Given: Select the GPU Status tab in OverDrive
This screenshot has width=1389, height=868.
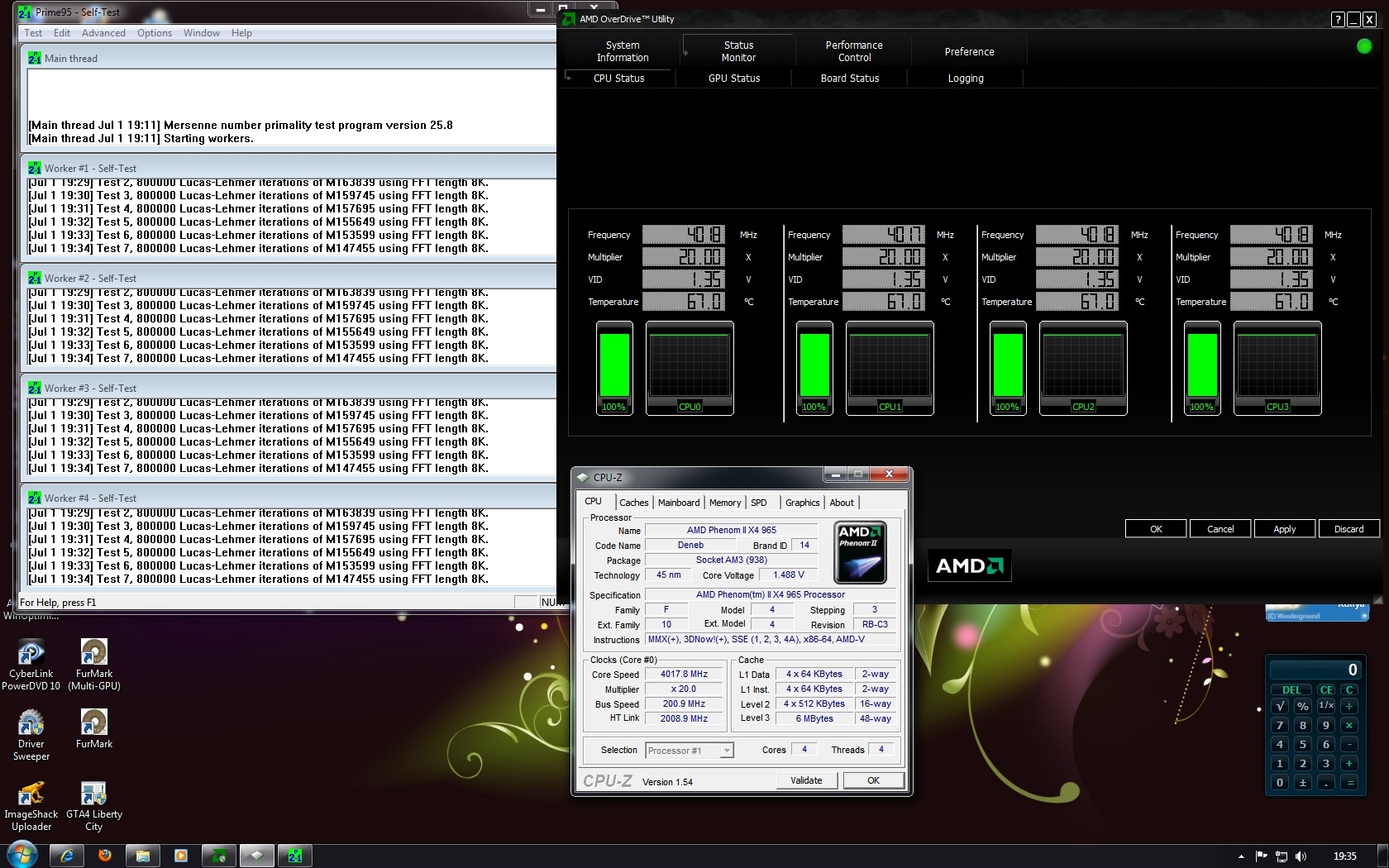Looking at the screenshot, I should tap(734, 79).
